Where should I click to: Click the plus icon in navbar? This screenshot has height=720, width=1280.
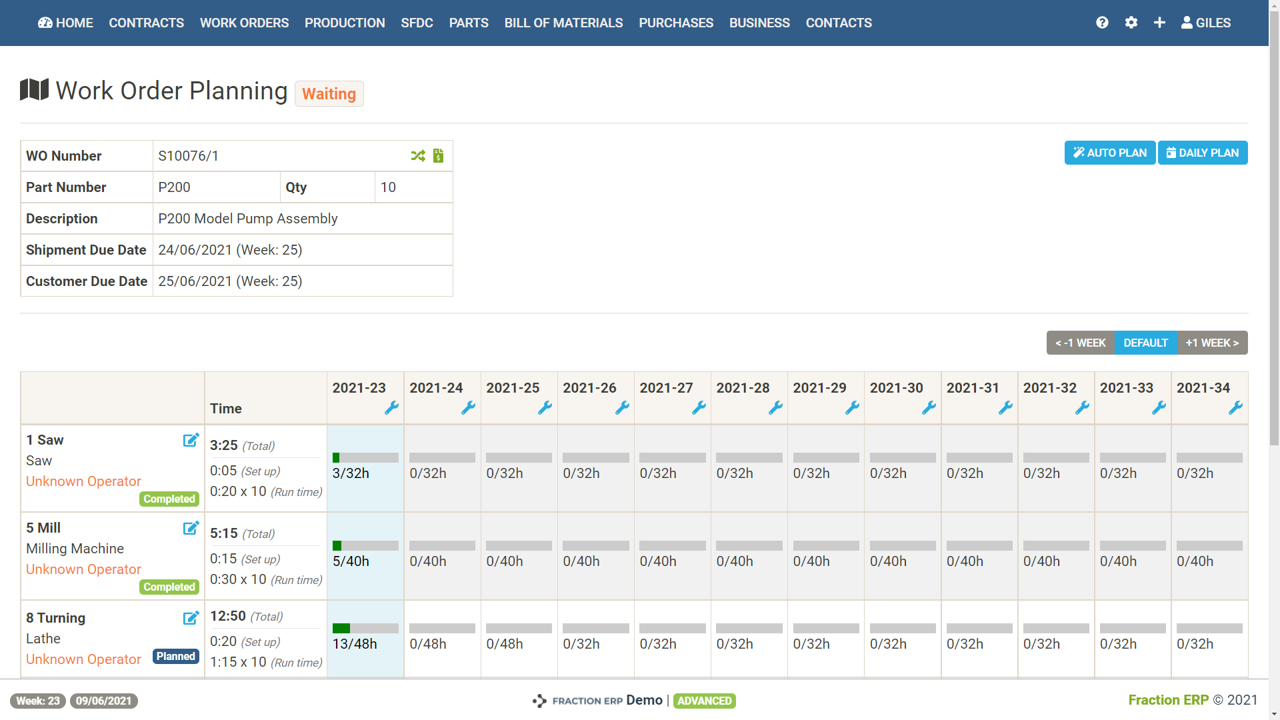[1159, 23]
